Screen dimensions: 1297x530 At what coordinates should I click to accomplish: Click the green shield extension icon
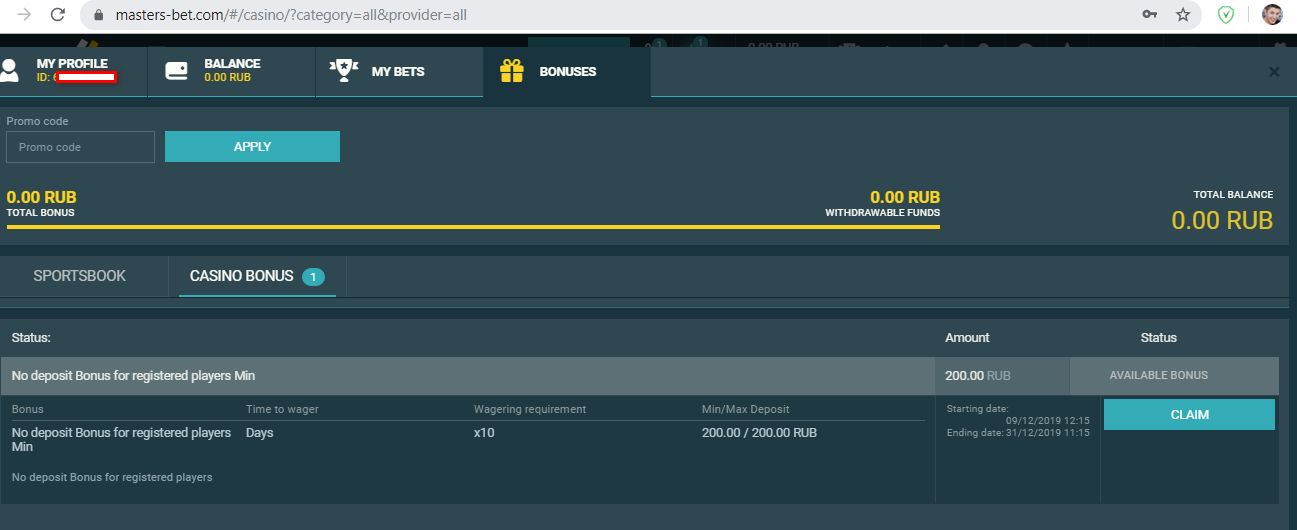click(x=1225, y=15)
